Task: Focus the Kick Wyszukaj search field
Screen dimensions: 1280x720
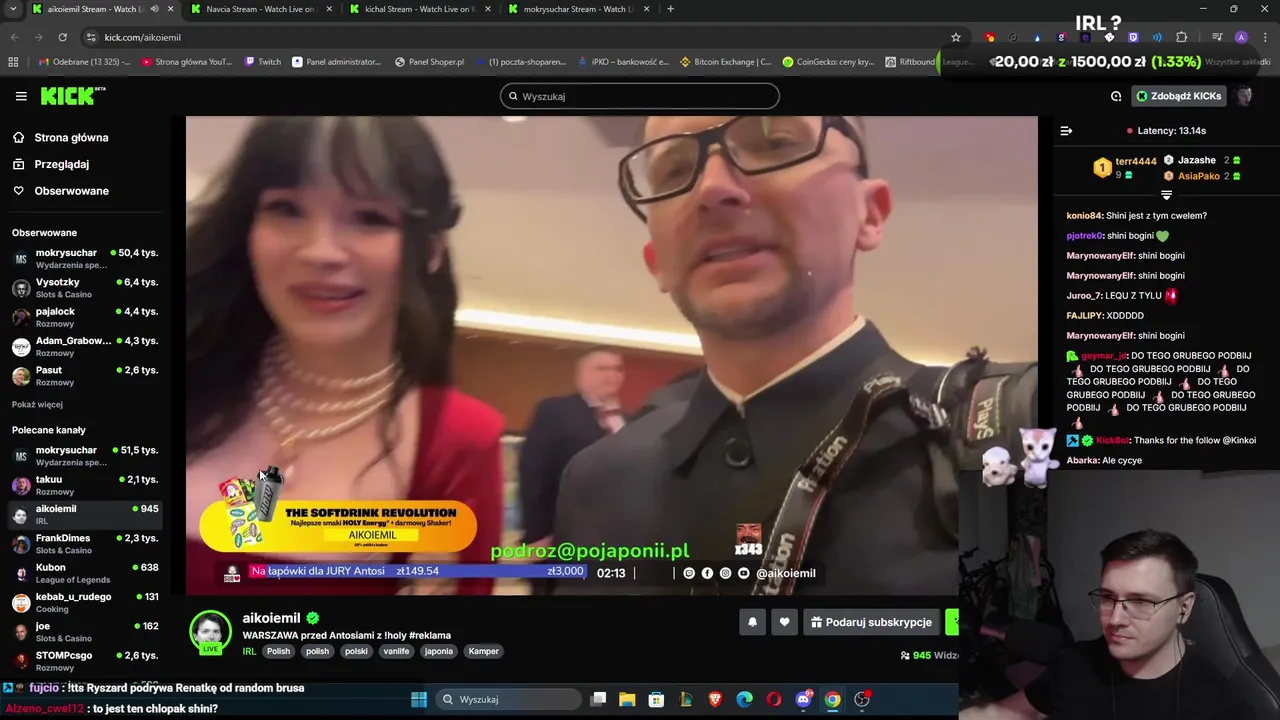Action: click(640, 96)
